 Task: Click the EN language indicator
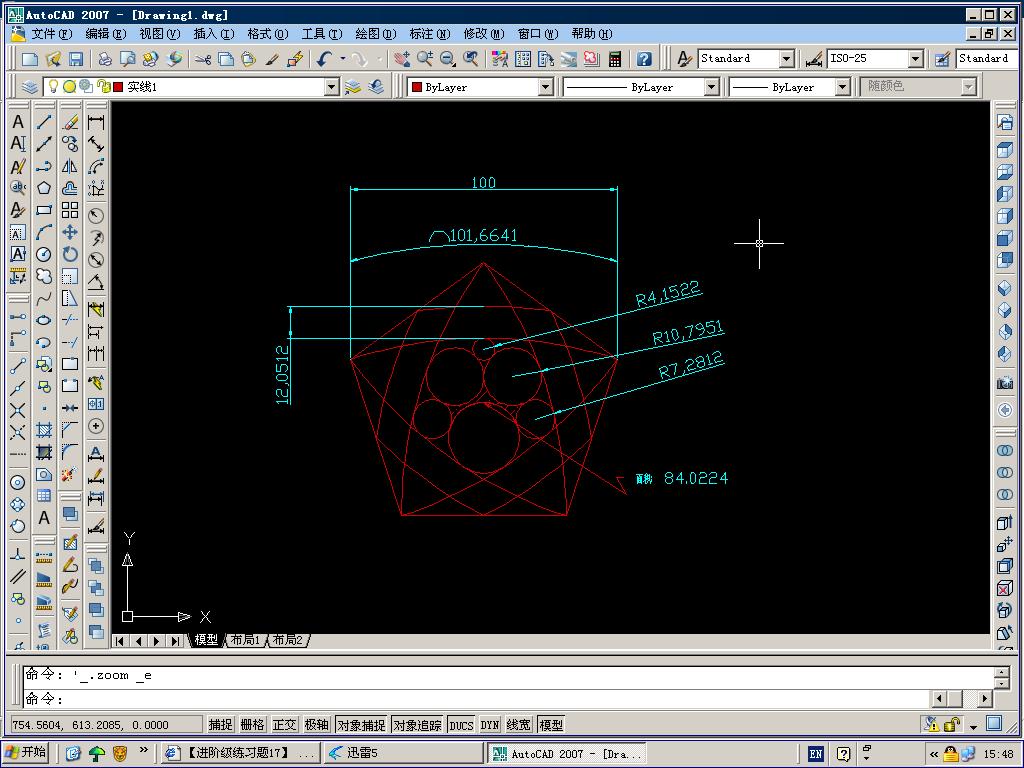(x=815, y=754)
